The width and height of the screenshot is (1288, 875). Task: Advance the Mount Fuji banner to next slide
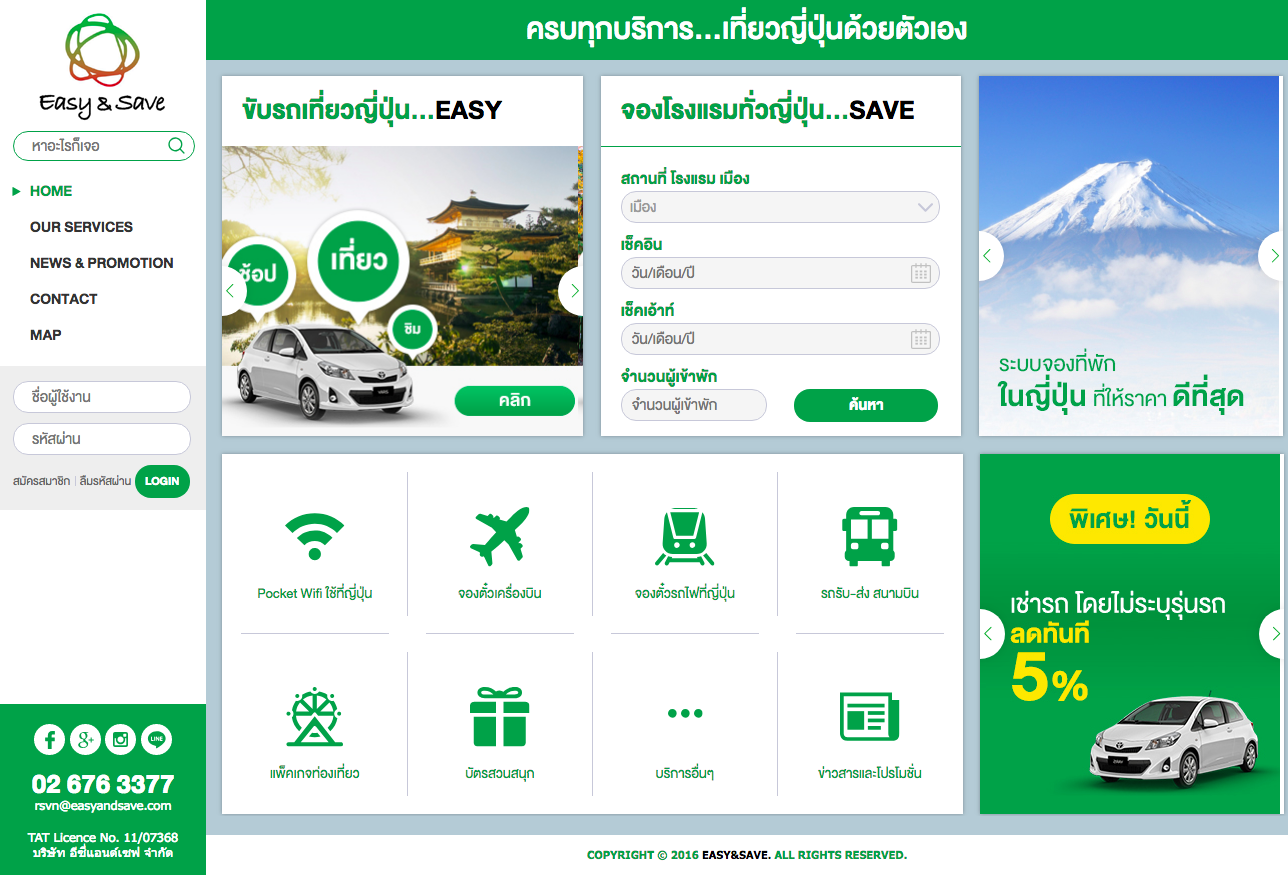click(x=1271, y=256)
